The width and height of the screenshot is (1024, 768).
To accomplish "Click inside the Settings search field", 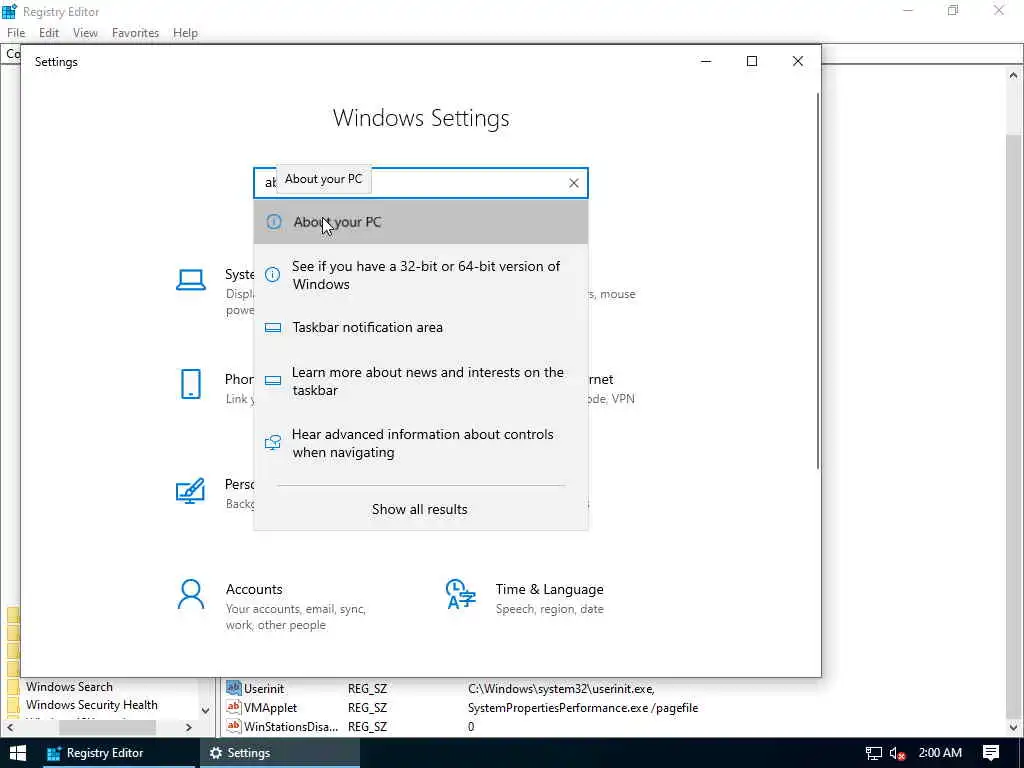I will [x=421, y=183].
